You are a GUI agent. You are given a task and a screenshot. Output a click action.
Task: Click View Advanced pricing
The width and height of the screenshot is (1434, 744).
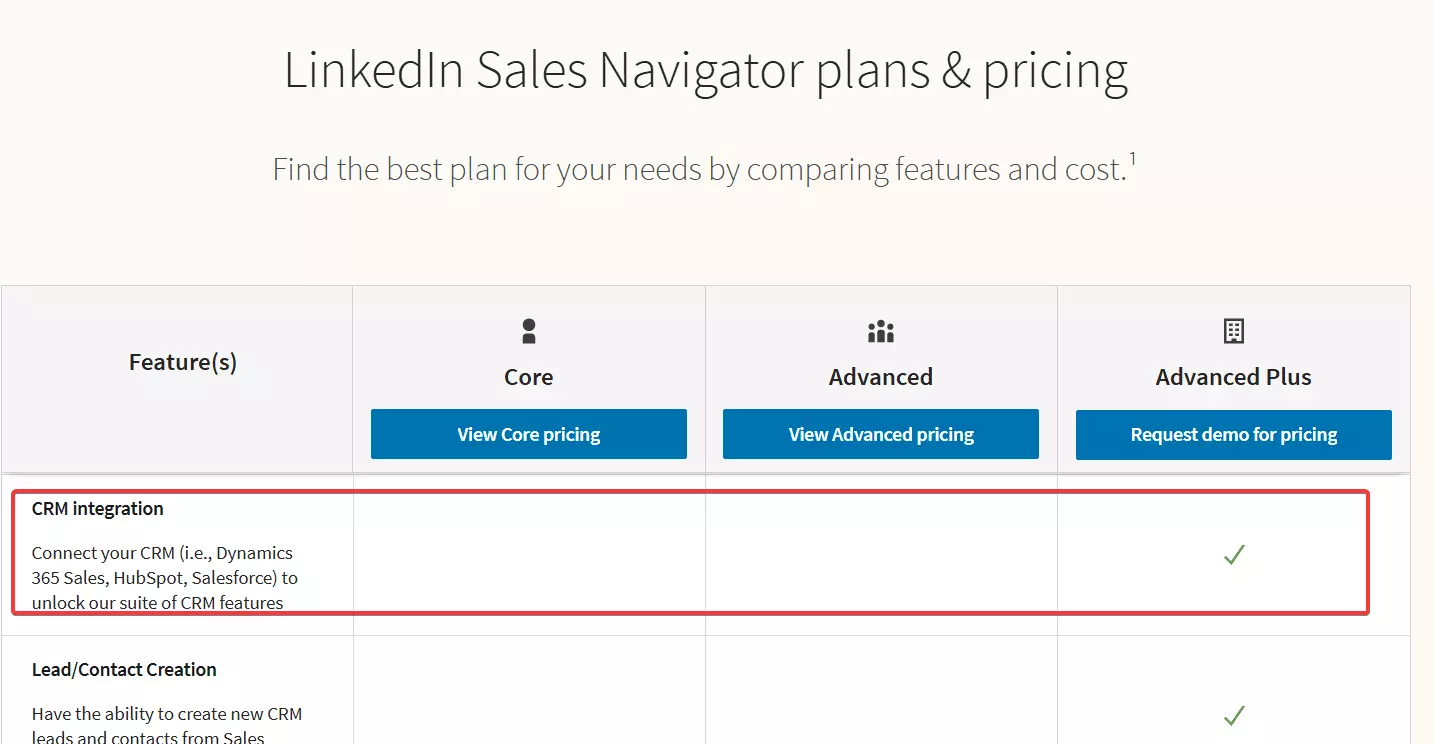pos(880,434)
